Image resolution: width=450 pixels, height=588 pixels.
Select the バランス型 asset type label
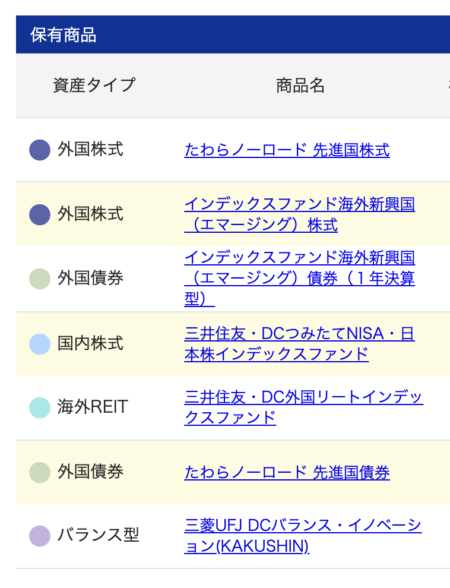(x=98, y=535)
